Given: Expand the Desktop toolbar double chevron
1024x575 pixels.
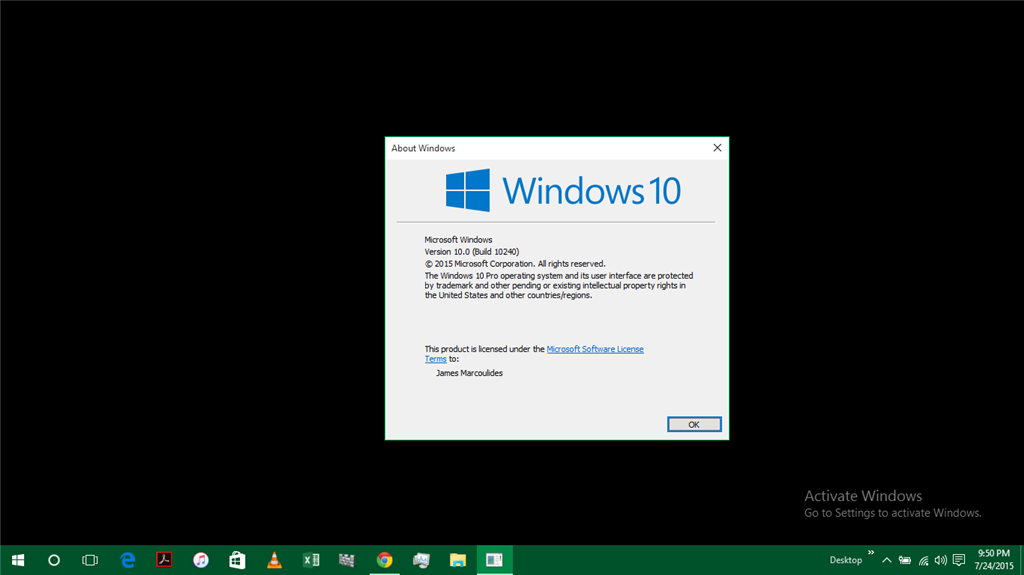Looking at the screenshot, I should coord(871,553).
